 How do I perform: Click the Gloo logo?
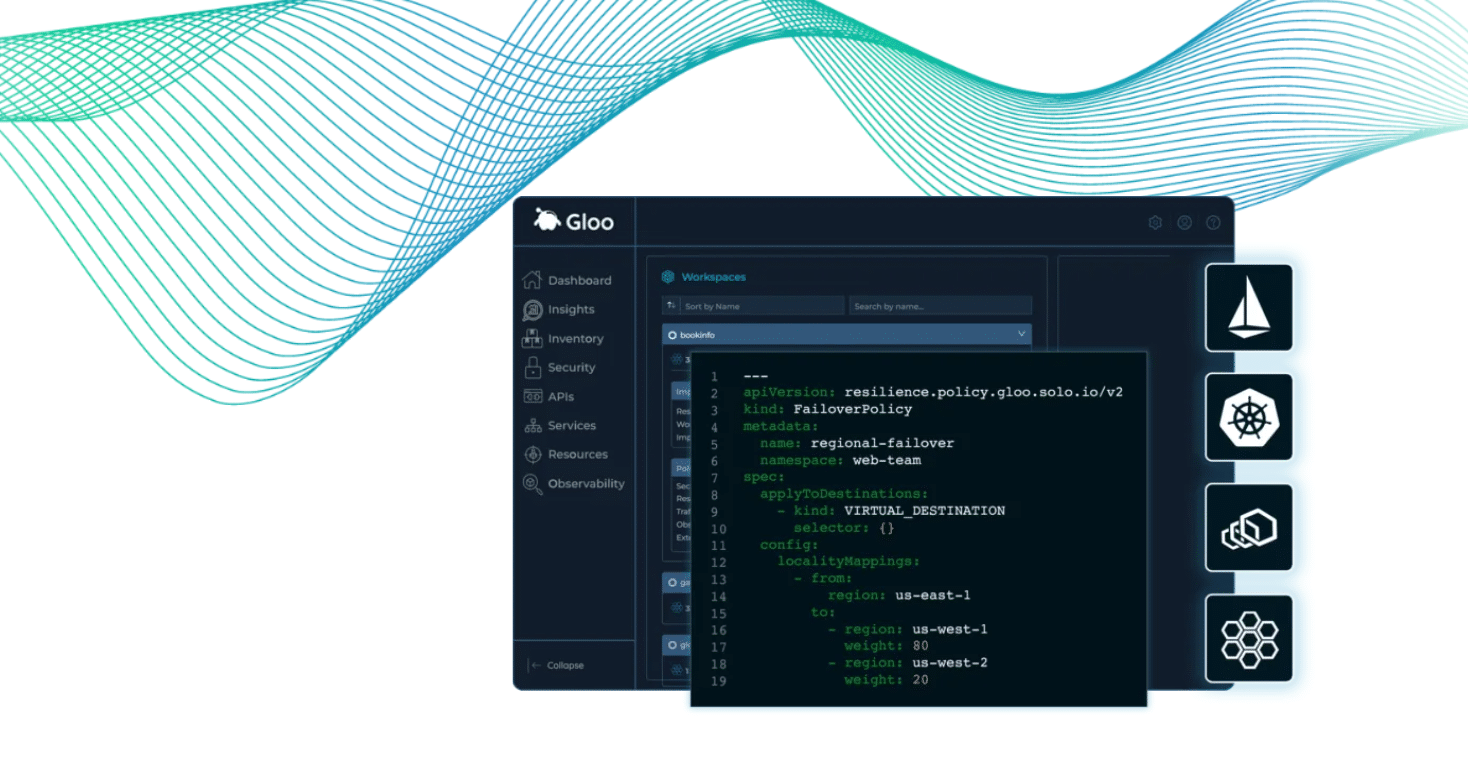[x=574, y=221]
